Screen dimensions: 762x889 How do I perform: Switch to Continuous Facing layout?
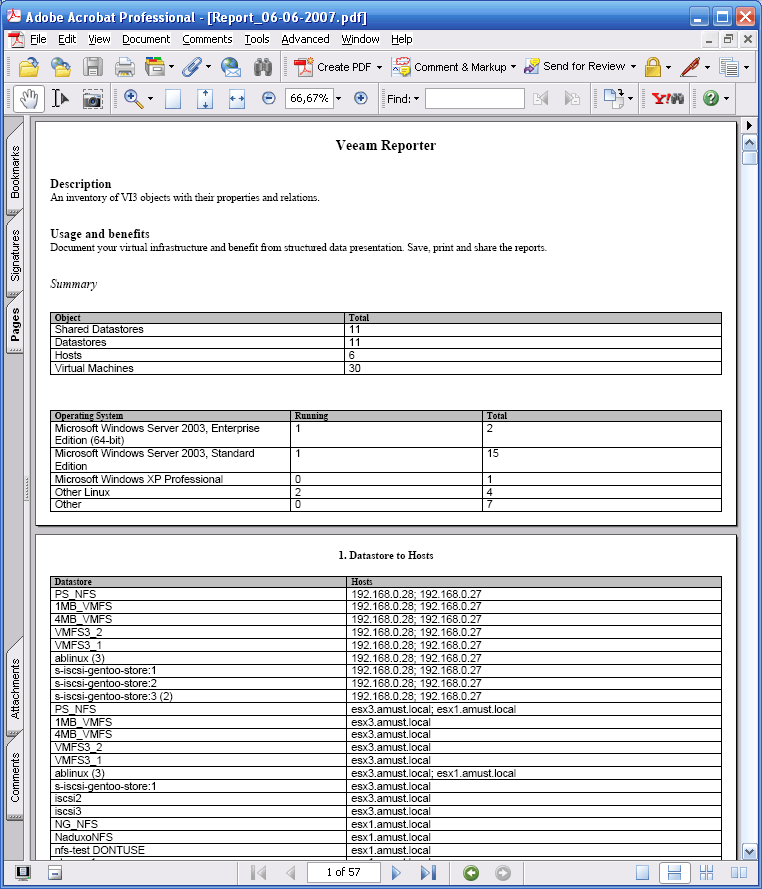(x=706, y=873)
